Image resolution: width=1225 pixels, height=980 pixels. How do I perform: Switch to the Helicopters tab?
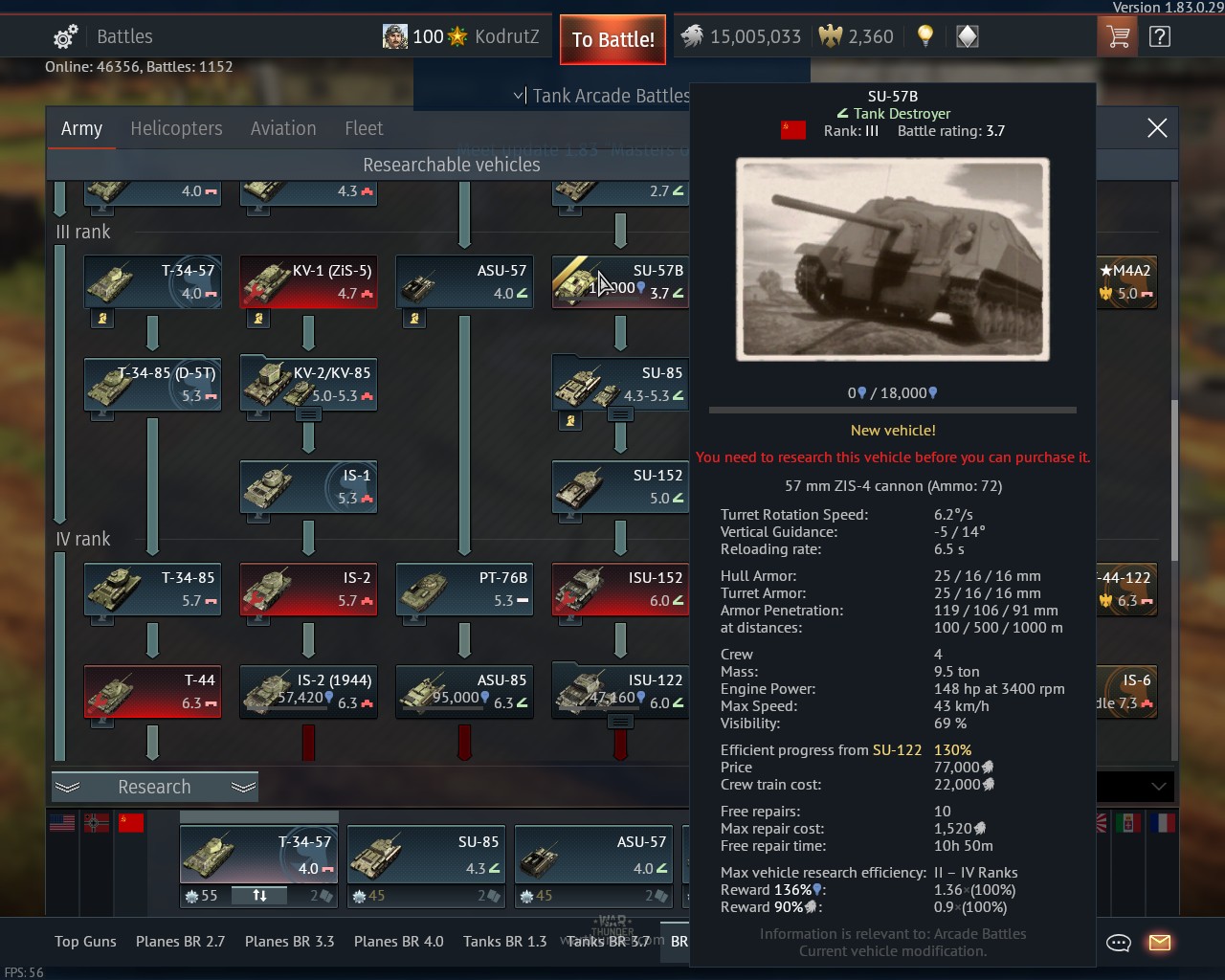176,128
